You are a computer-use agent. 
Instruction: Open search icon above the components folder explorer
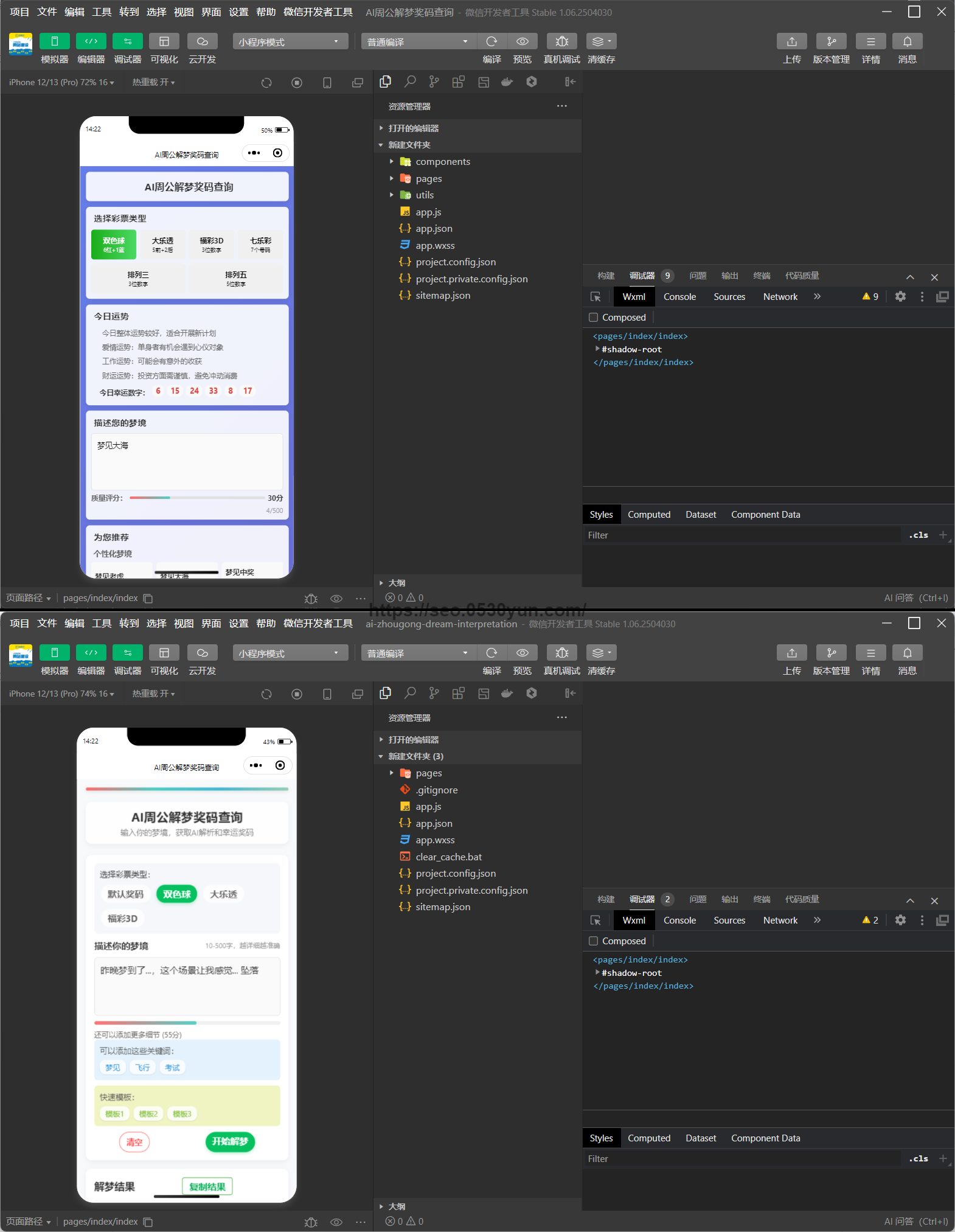click(410, 82)
